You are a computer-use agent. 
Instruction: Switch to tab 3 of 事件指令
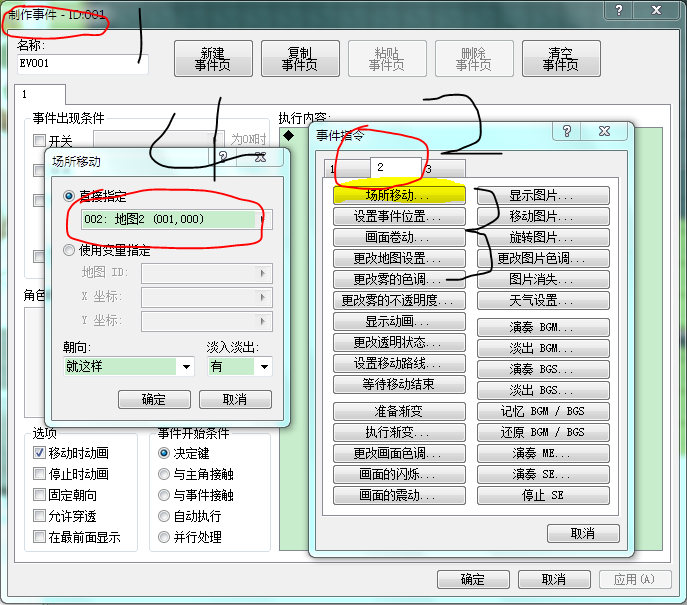pos(444,169)
